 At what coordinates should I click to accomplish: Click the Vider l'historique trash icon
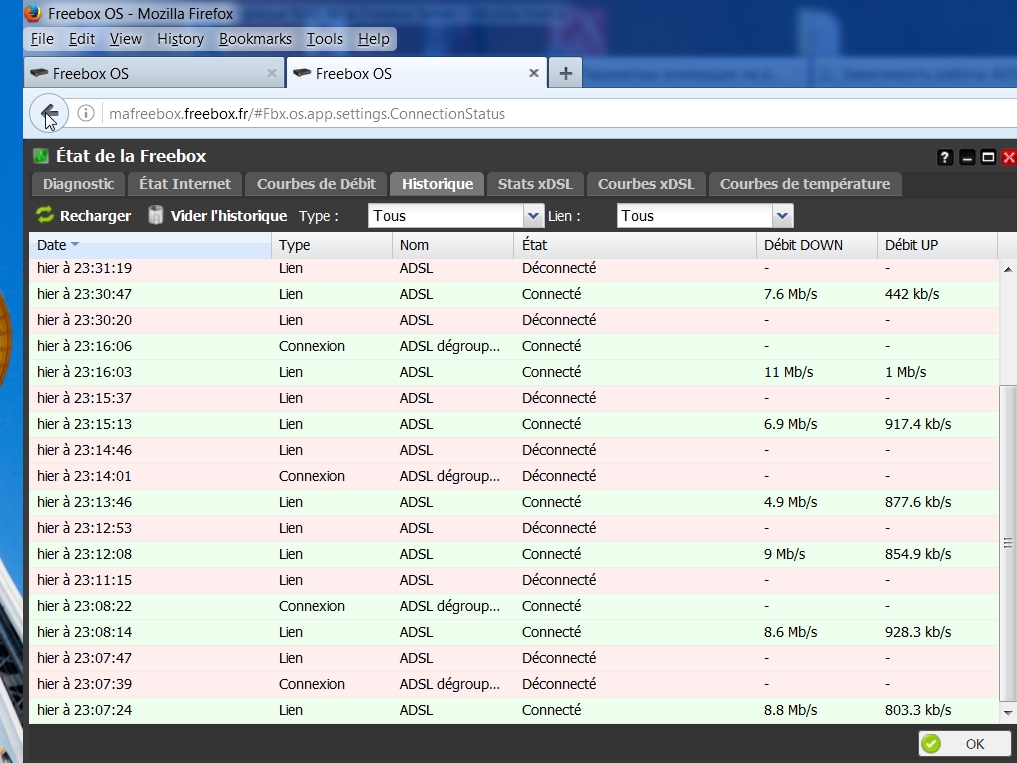click(156, 215)
